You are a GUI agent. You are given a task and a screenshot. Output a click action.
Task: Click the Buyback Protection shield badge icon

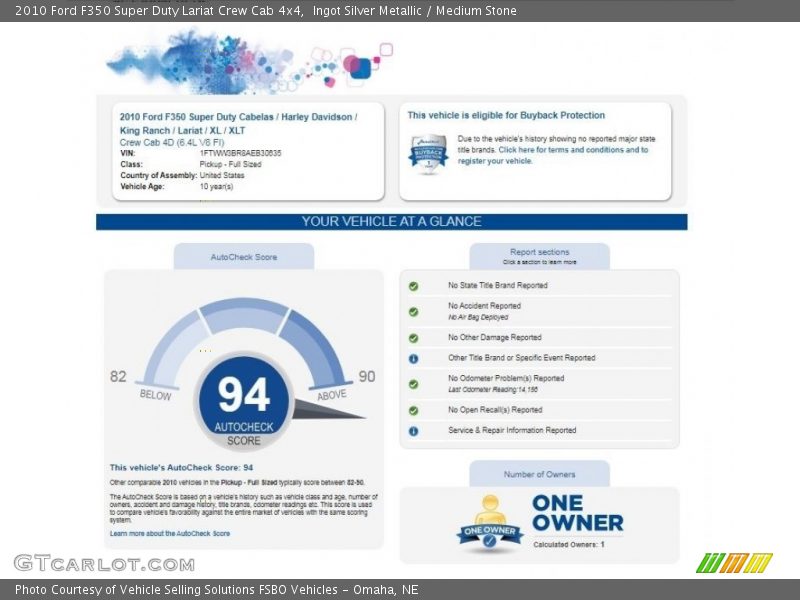[428, 154]
